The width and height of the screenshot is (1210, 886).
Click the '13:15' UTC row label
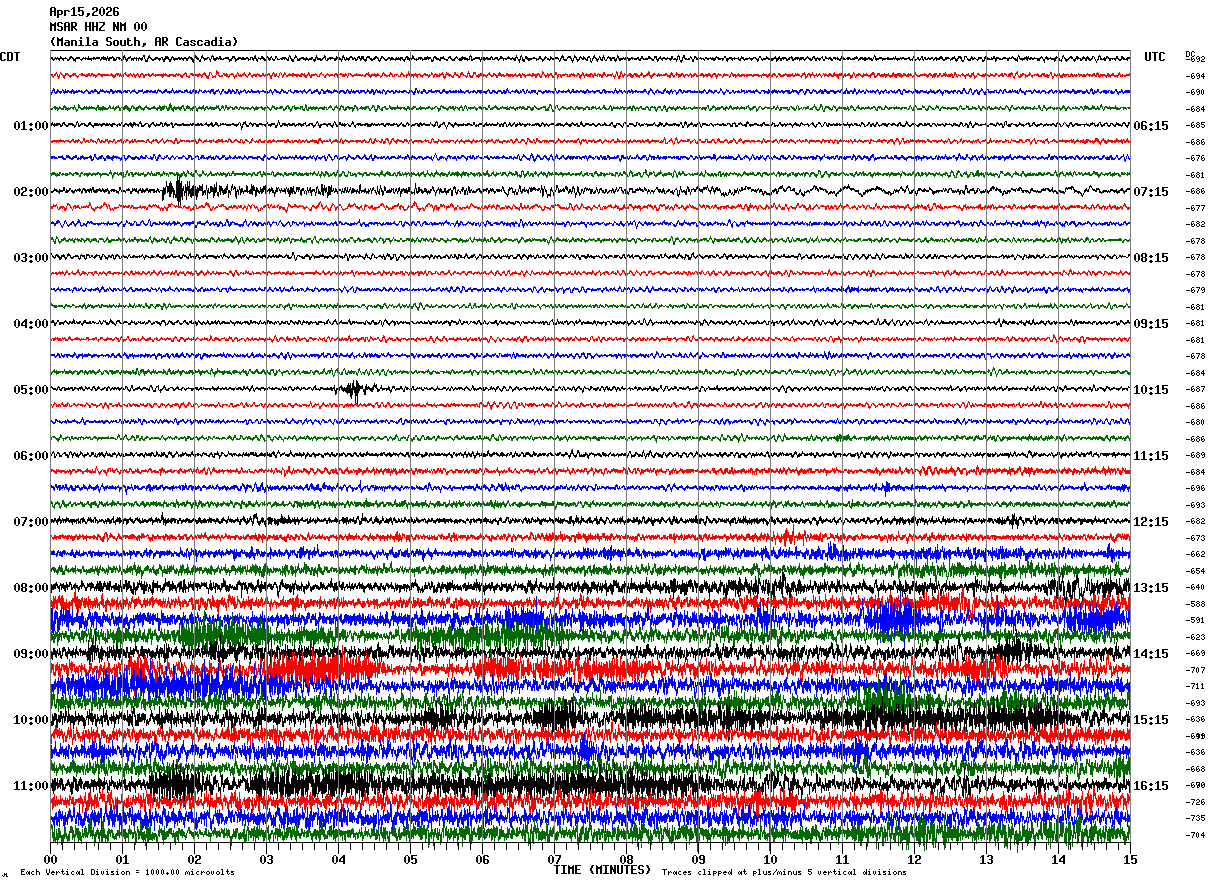[x=1151, y=588]
